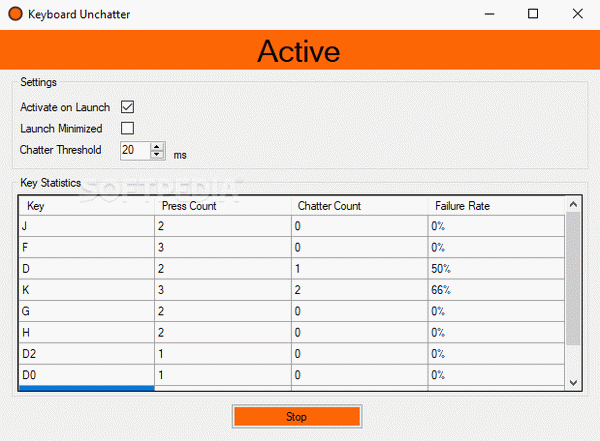Increase Chatter Threshold with the up arrow

pyautogui.click(x=157, y=147)
